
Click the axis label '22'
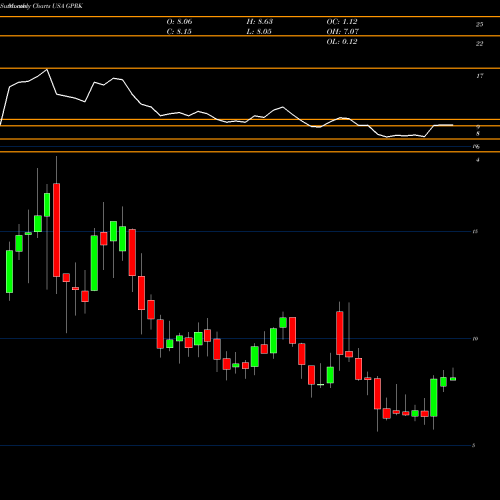click(479, 44)
